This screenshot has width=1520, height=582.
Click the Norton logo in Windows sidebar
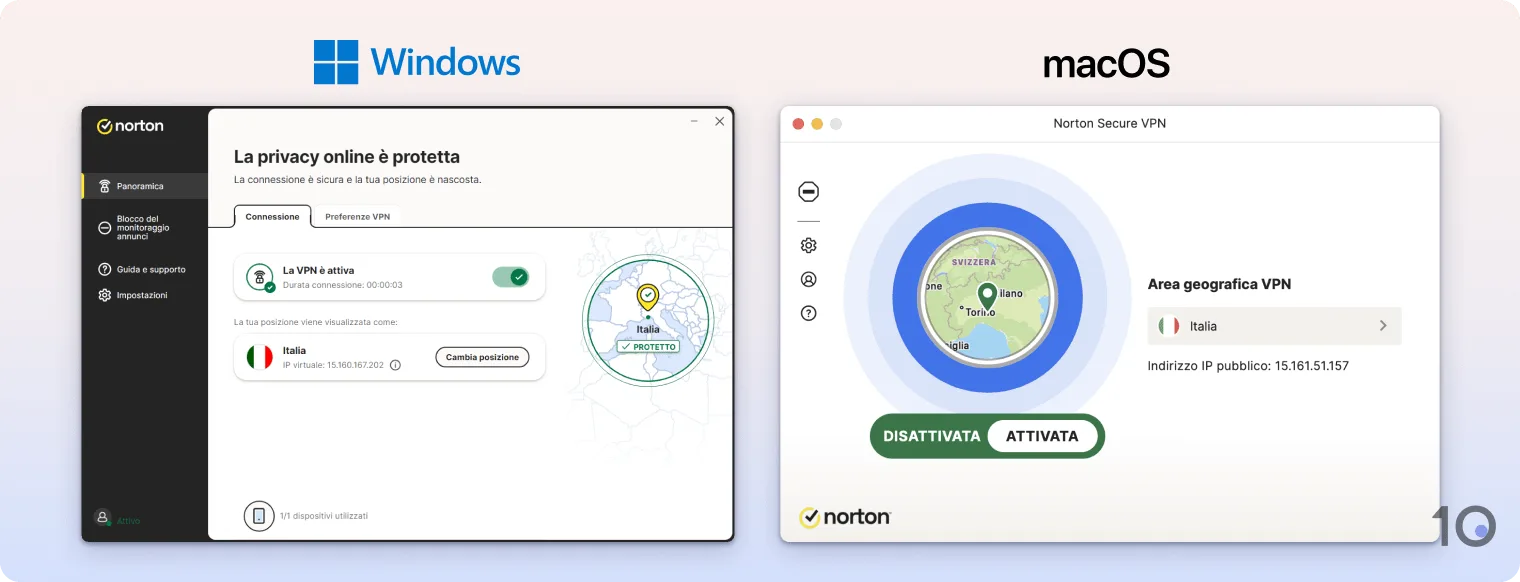[130, 126]
